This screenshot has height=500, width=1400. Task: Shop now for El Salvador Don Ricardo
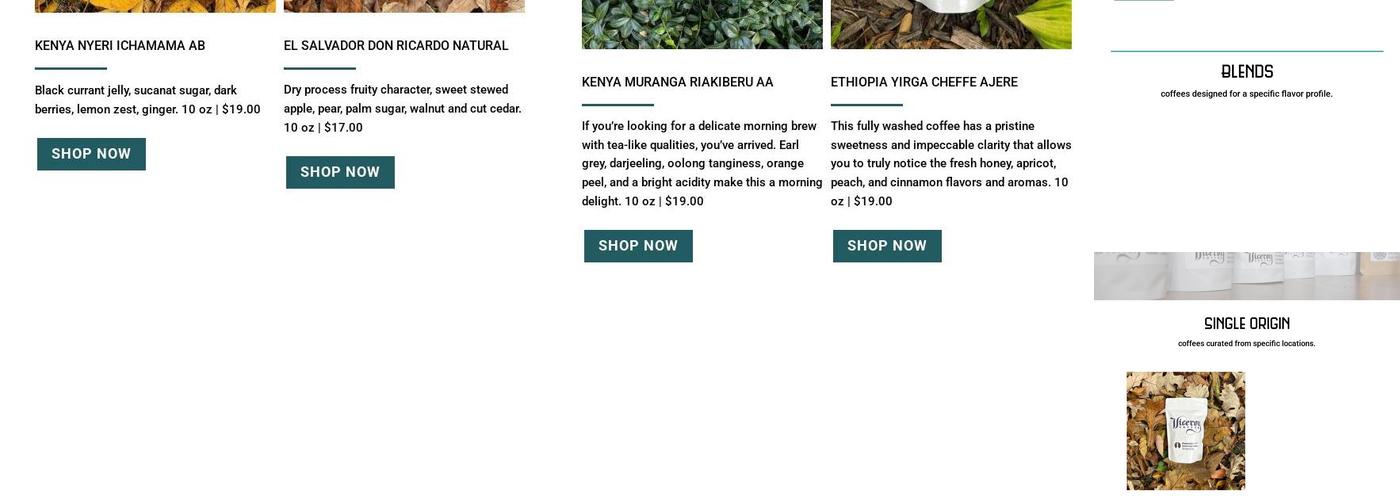(340, 172)
